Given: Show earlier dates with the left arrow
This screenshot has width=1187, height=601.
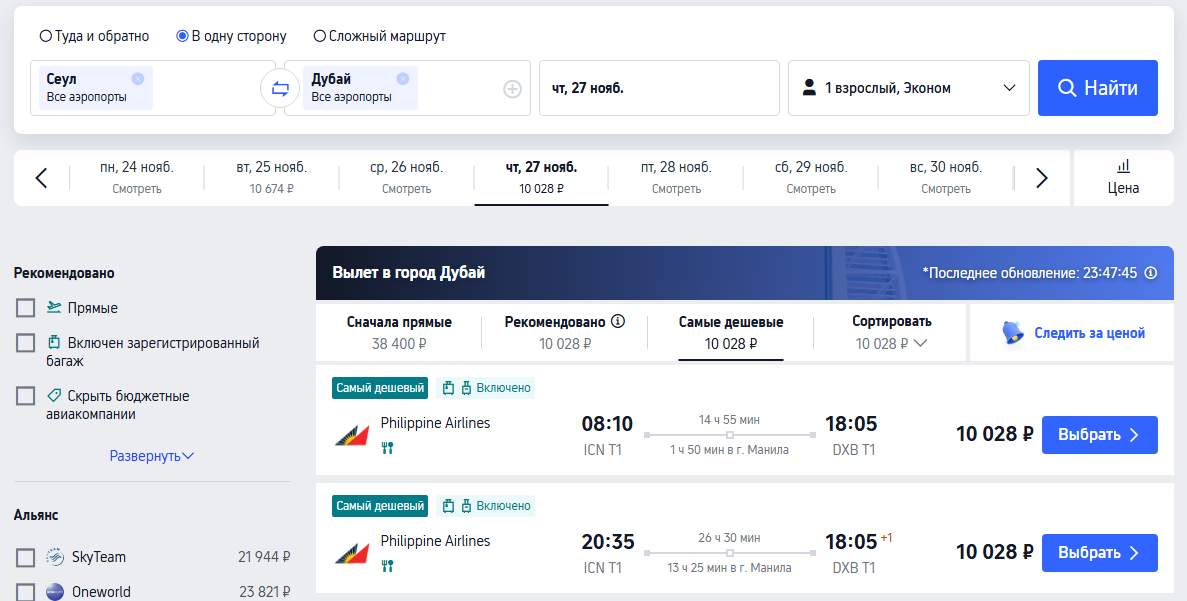Looking at the screenshot, I should click(42, 179).
